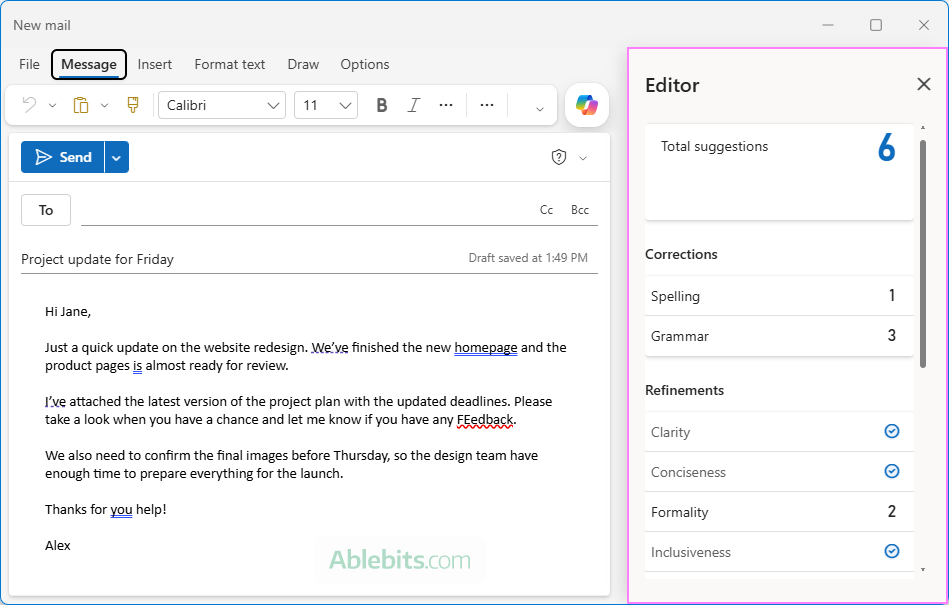Click the Inclusiveness checkmark icon
The image size is (949, 605).
point(892,551)
